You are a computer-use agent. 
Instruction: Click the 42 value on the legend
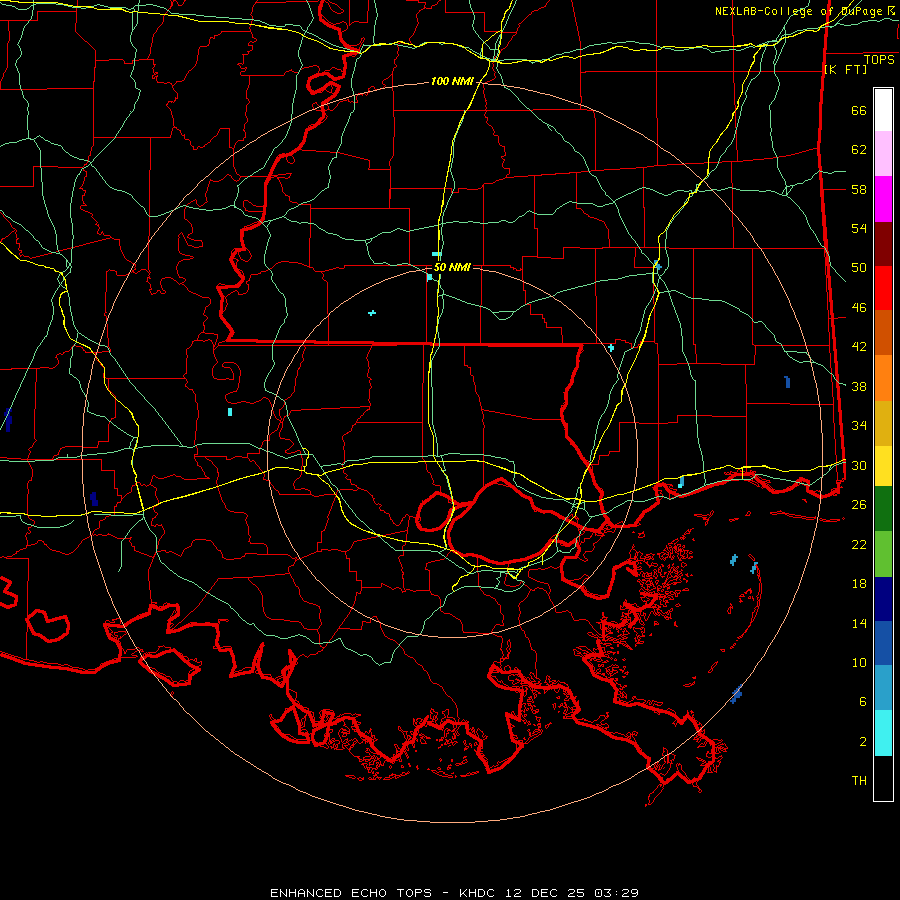tap(859, 347)
